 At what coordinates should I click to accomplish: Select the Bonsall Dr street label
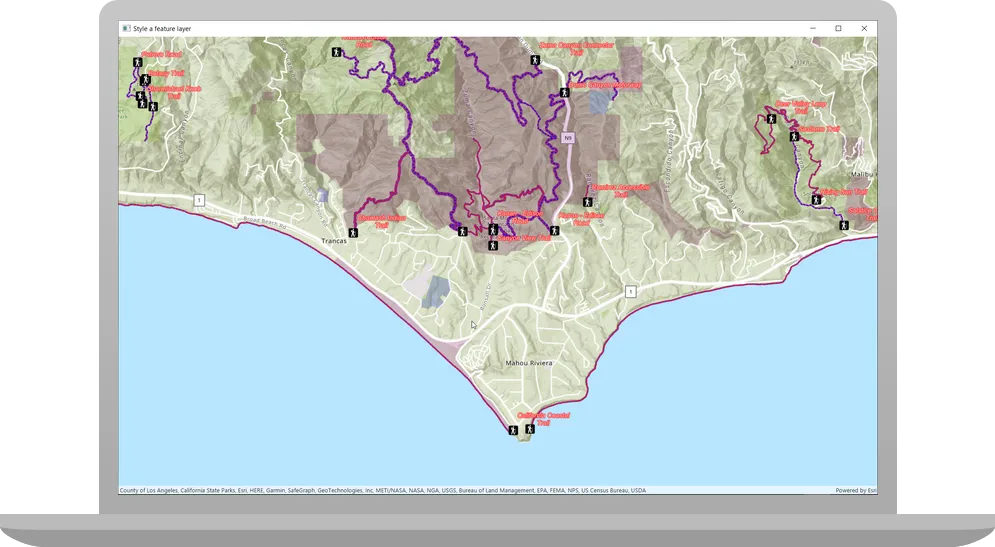pos(485,296)
